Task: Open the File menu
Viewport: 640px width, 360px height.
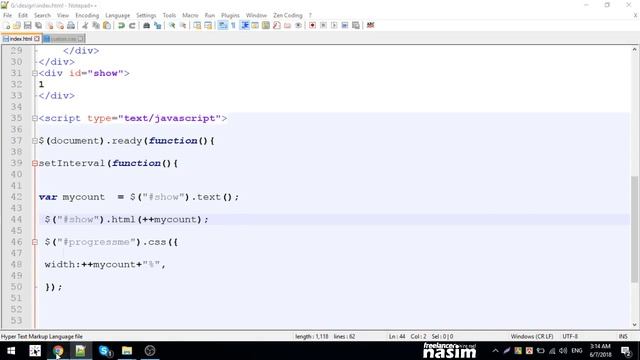Action: tap(7, 15)
